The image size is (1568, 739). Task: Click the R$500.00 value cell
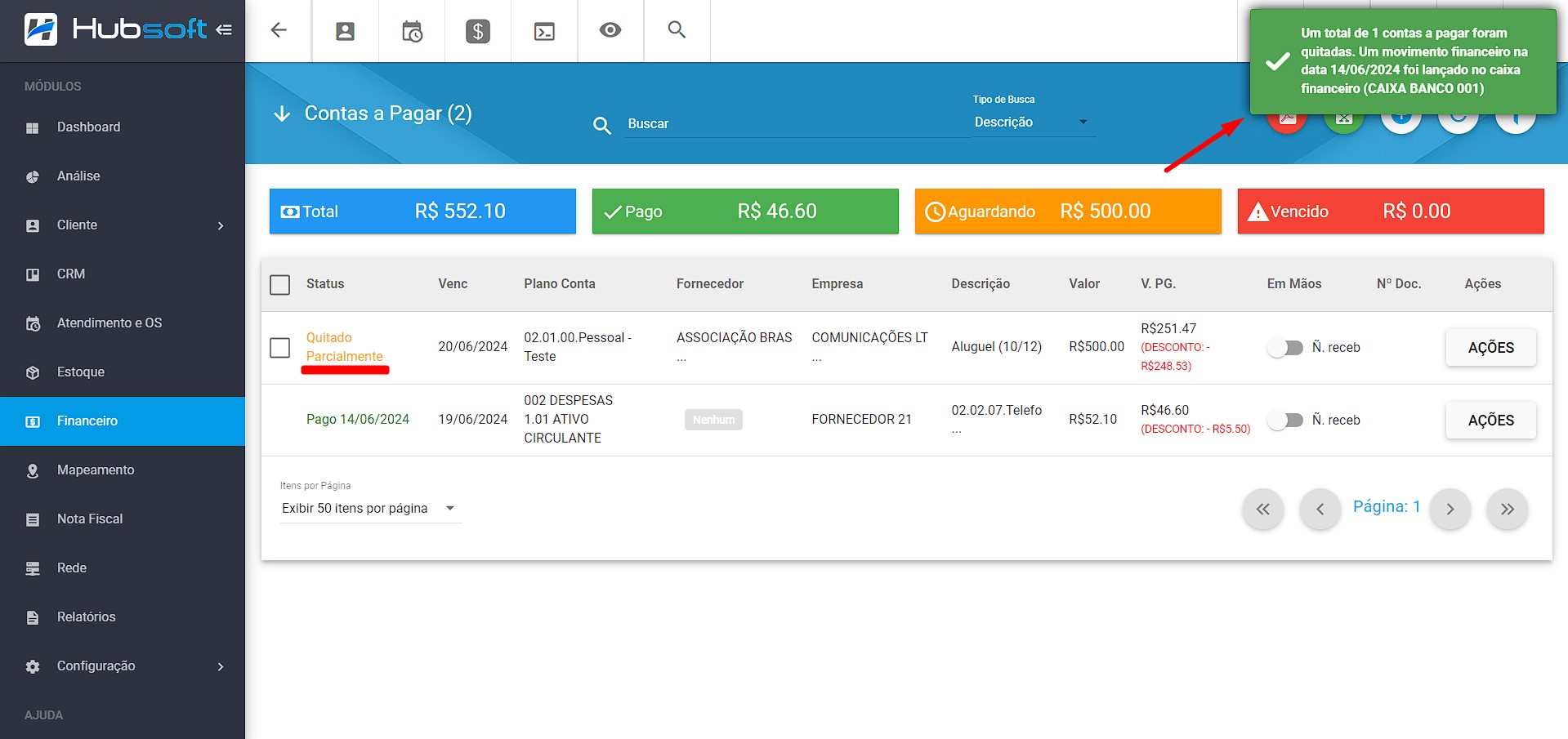pos(1097,347)
